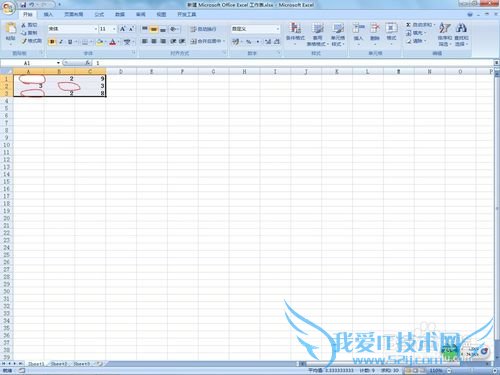Image resolution: width=500 pixels, height=375 pixels.
Task: Open the round Office button menu
Action: [8, 7]
